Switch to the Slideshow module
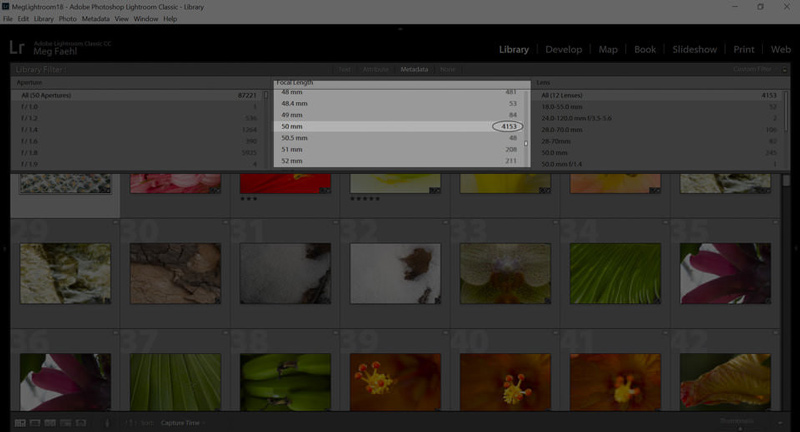 point(694,49)
